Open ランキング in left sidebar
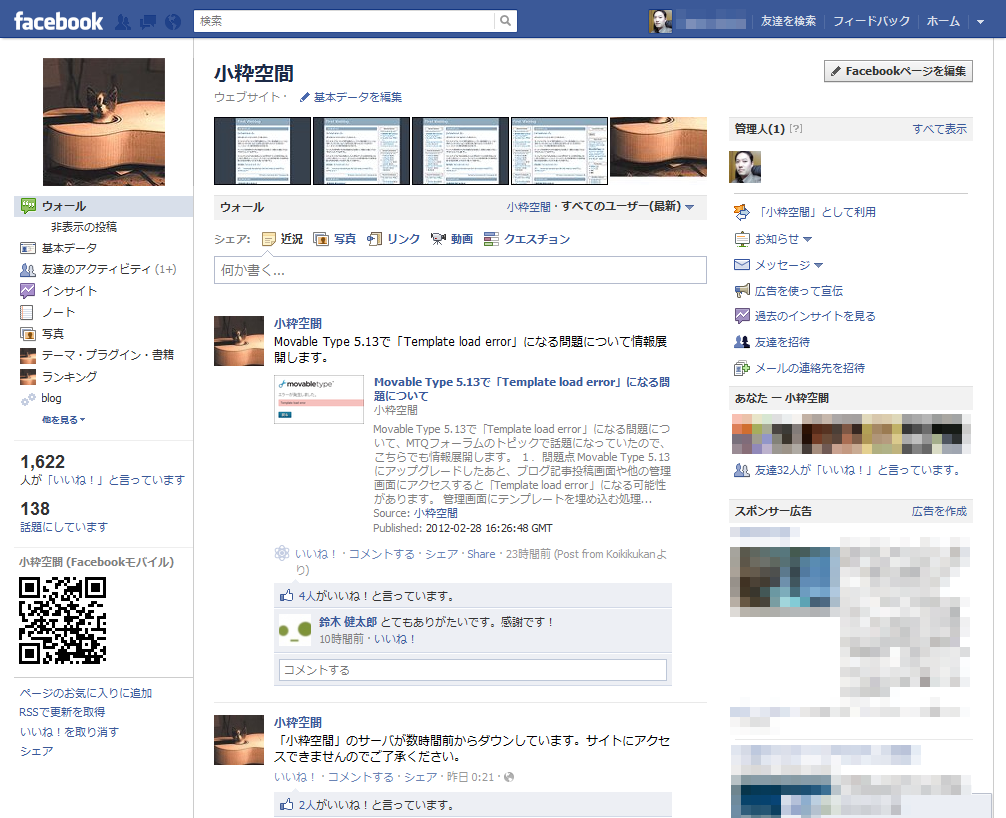 (x=69, y=377)
